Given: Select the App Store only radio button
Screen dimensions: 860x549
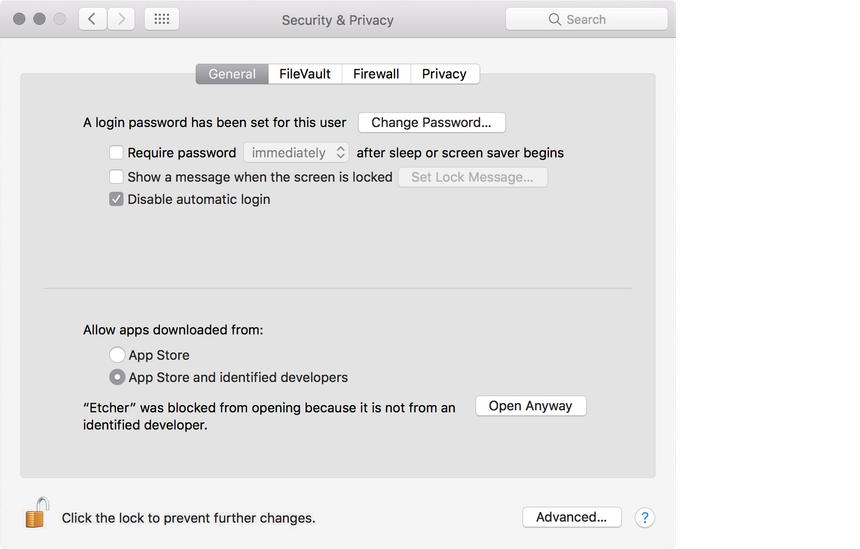Looking at the screenshot, I should point(117,355).
